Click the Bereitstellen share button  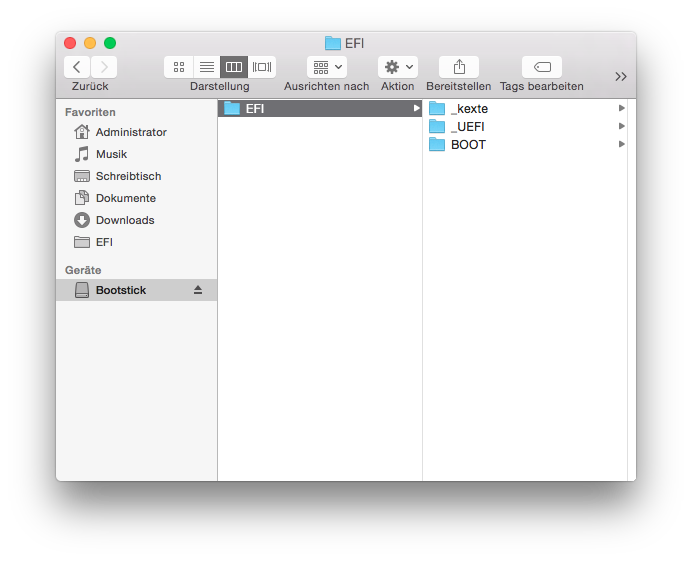[x=459, y=67]
